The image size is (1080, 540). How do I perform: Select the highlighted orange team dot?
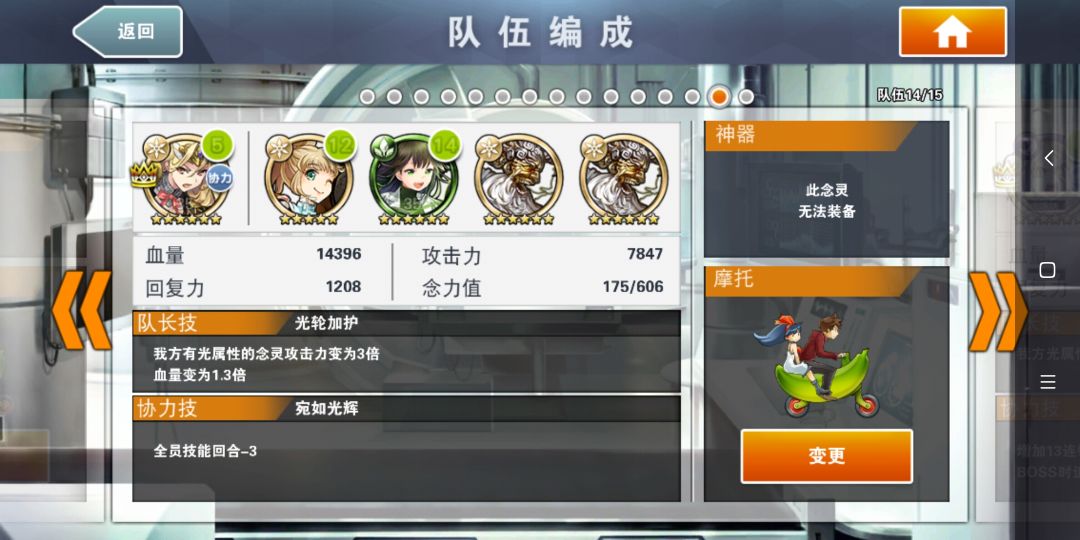tap(718, 96)
